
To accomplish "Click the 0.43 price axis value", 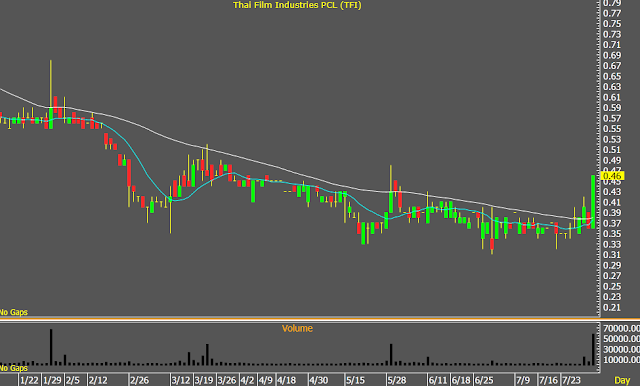I will point(612,192).
